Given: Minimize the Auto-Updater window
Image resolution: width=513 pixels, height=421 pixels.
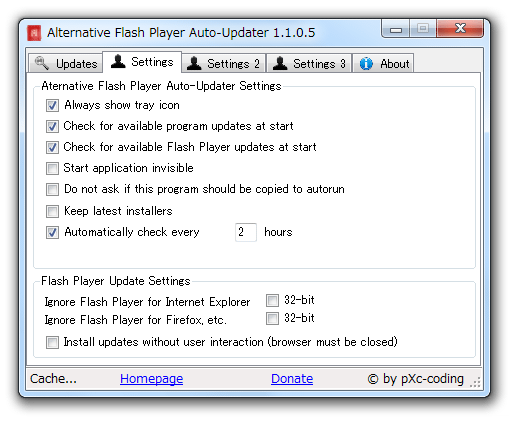Looking at the screenshot, I should (396, 29).
